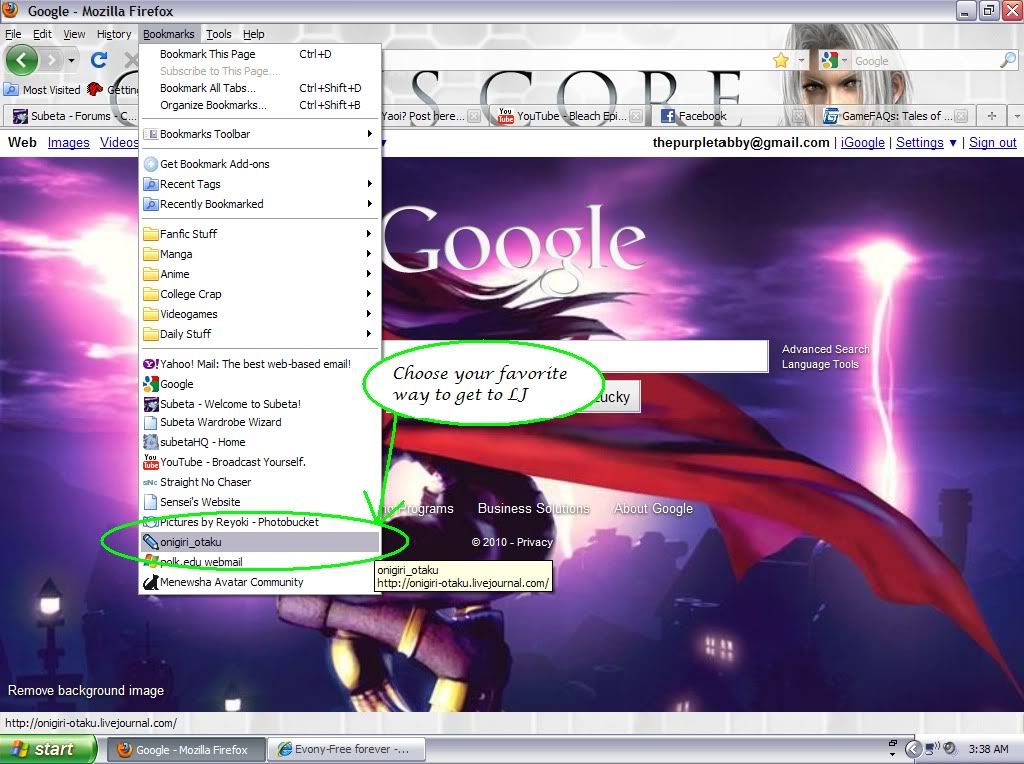This screenshot has height=764, width=1024.
Task: Open the Settings dropdown arrow on Google
Action: click(953, 143)
